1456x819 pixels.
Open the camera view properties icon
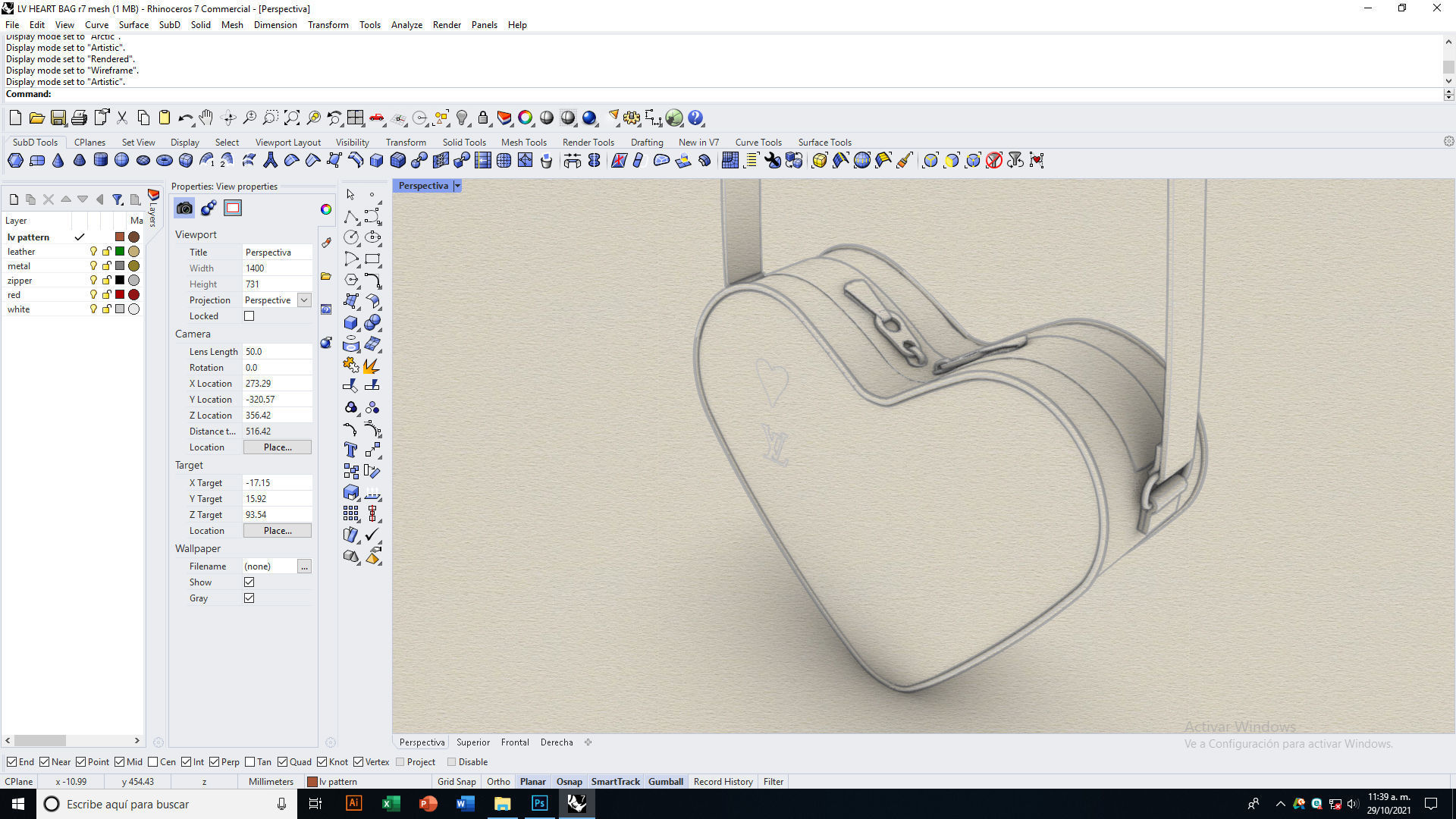[184, 208]
